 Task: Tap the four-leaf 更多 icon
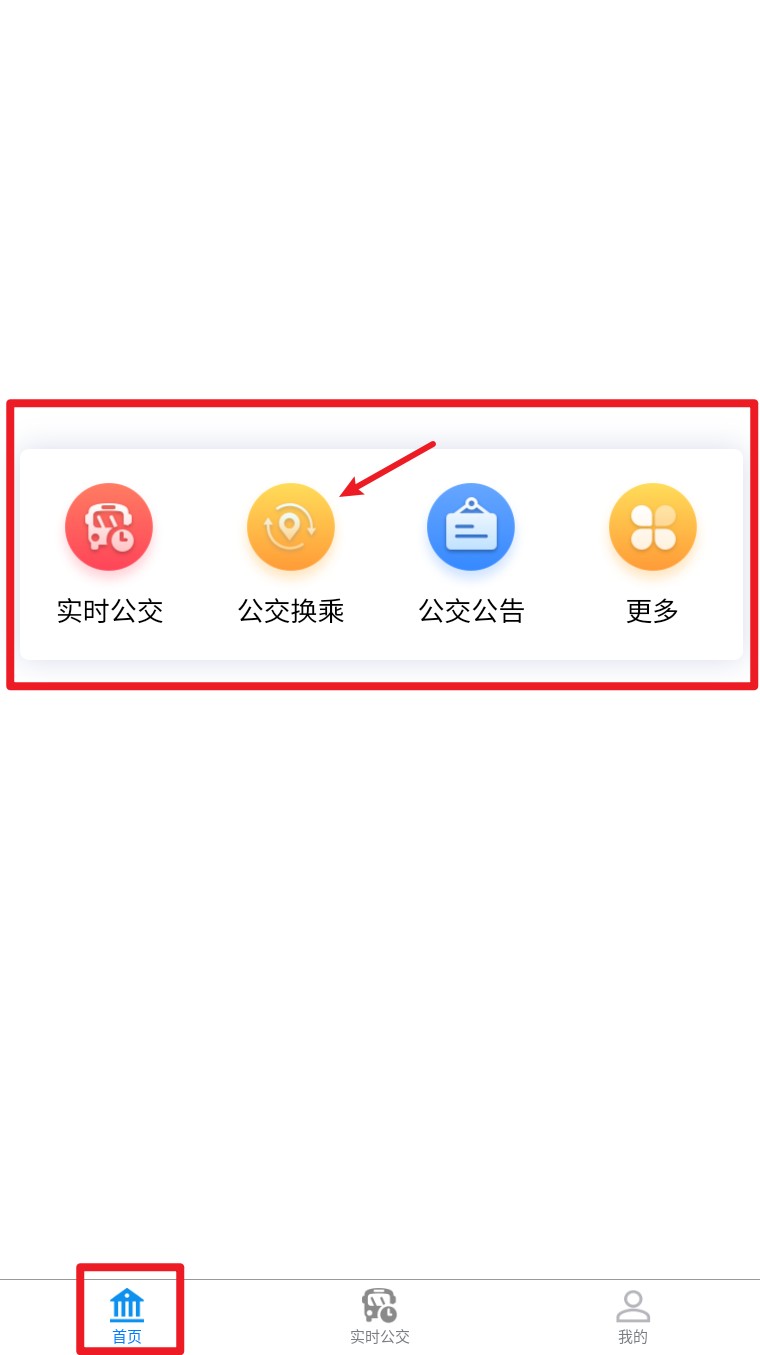pos(653,527)
